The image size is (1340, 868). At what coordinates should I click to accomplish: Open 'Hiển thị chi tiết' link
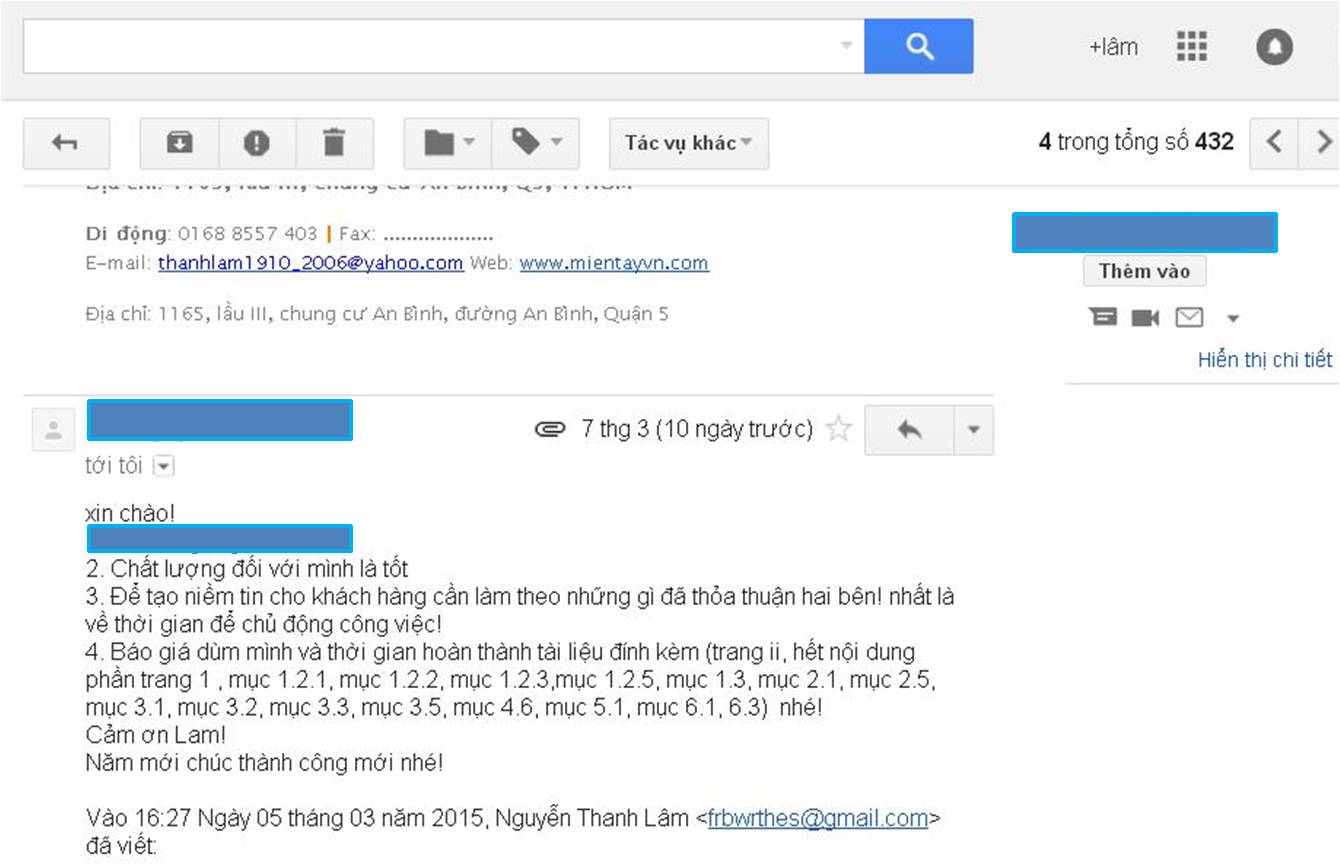[1265, 360]
